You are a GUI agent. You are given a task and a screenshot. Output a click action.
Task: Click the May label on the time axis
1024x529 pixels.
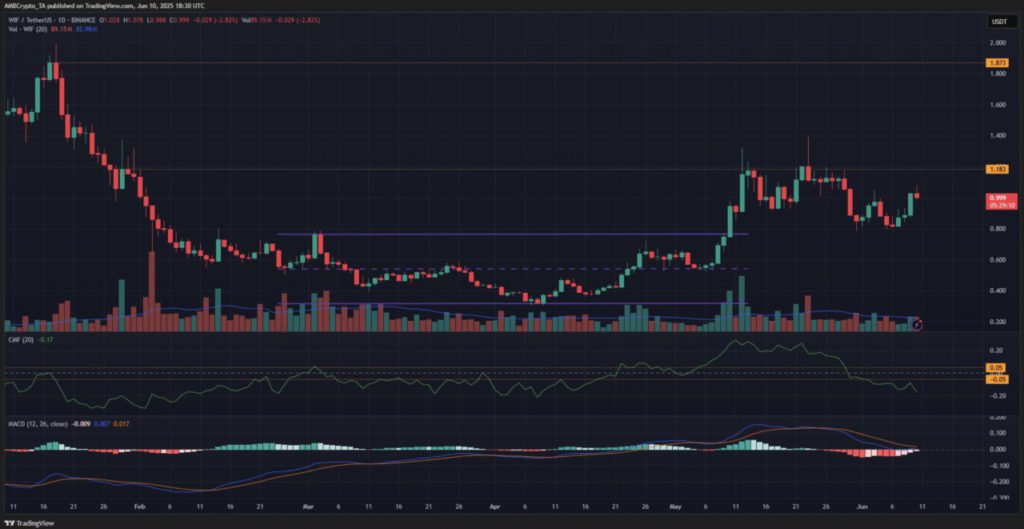pos(675,506)
